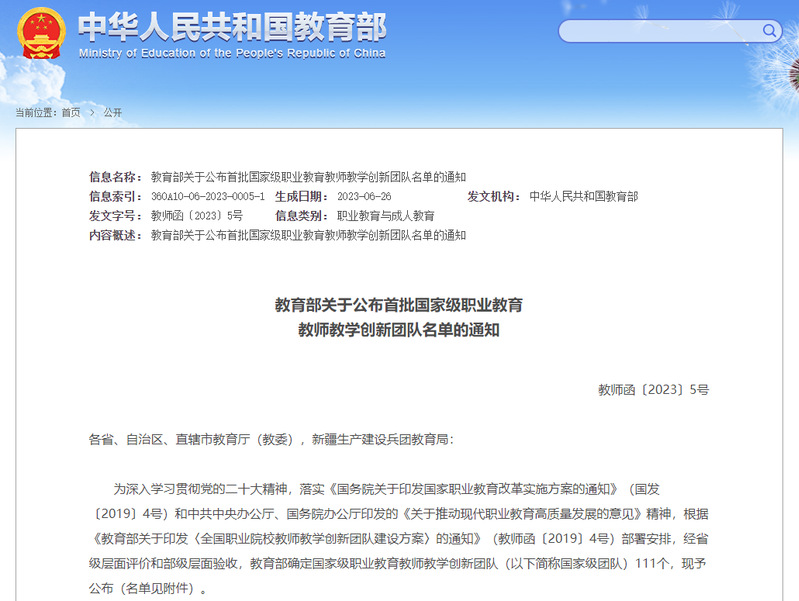Select the 信息名称 value text
Viewport: 799px width, 601px height.
tap(308, 177)
